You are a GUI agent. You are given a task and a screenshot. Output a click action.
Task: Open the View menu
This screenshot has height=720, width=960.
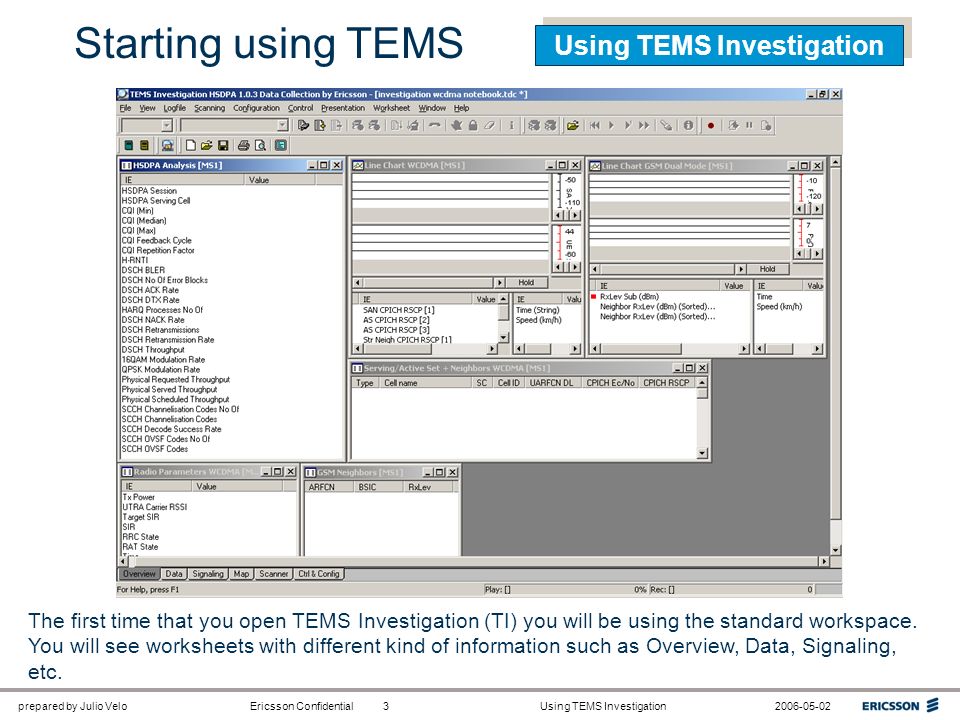pos(148,108)
